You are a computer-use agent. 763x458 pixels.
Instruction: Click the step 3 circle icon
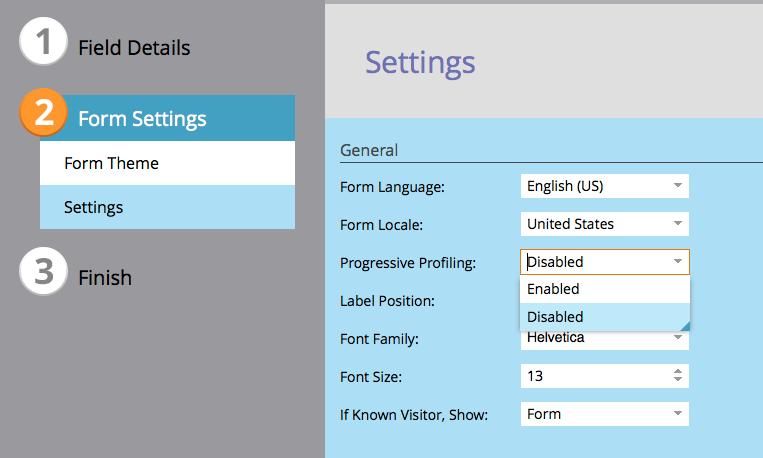pos(43,273)
